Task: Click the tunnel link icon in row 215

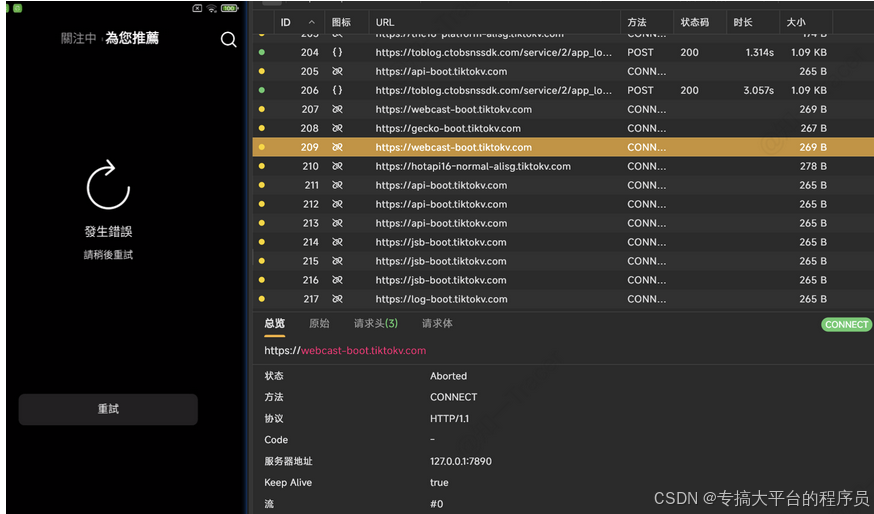Action: pos(337,261)
